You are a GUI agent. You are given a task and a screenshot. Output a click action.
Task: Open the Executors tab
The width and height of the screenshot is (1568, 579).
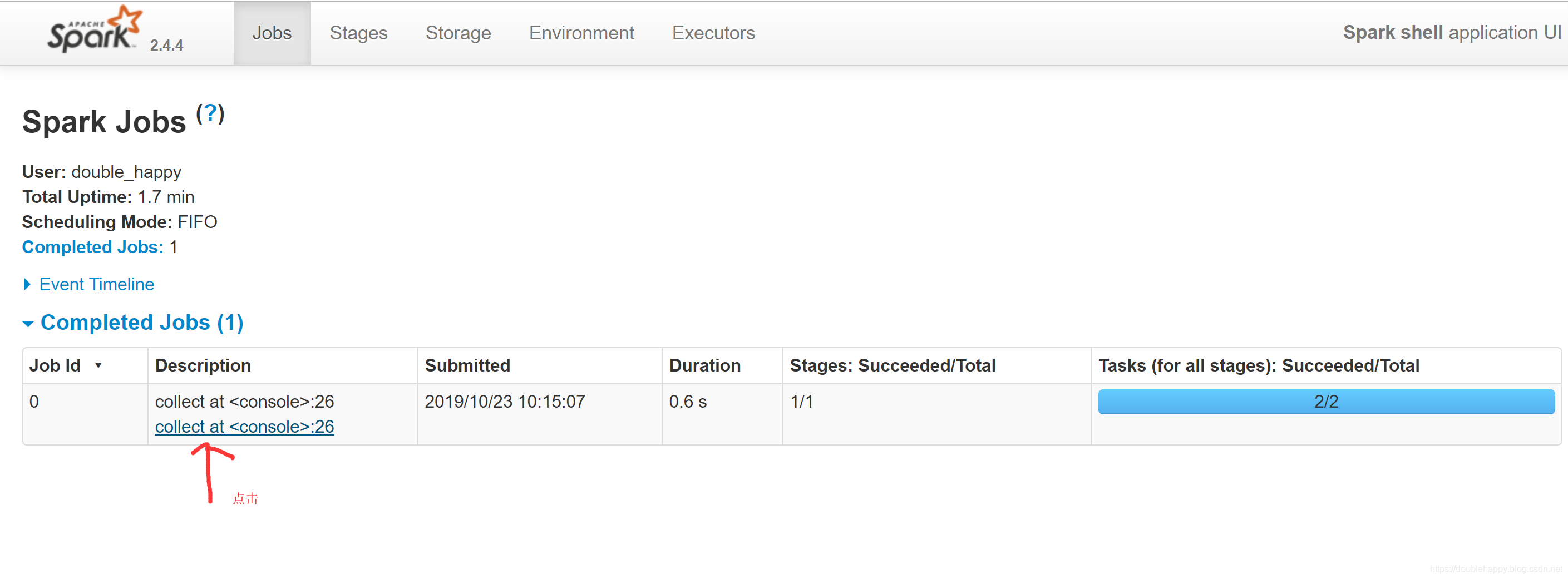point(713,33)
